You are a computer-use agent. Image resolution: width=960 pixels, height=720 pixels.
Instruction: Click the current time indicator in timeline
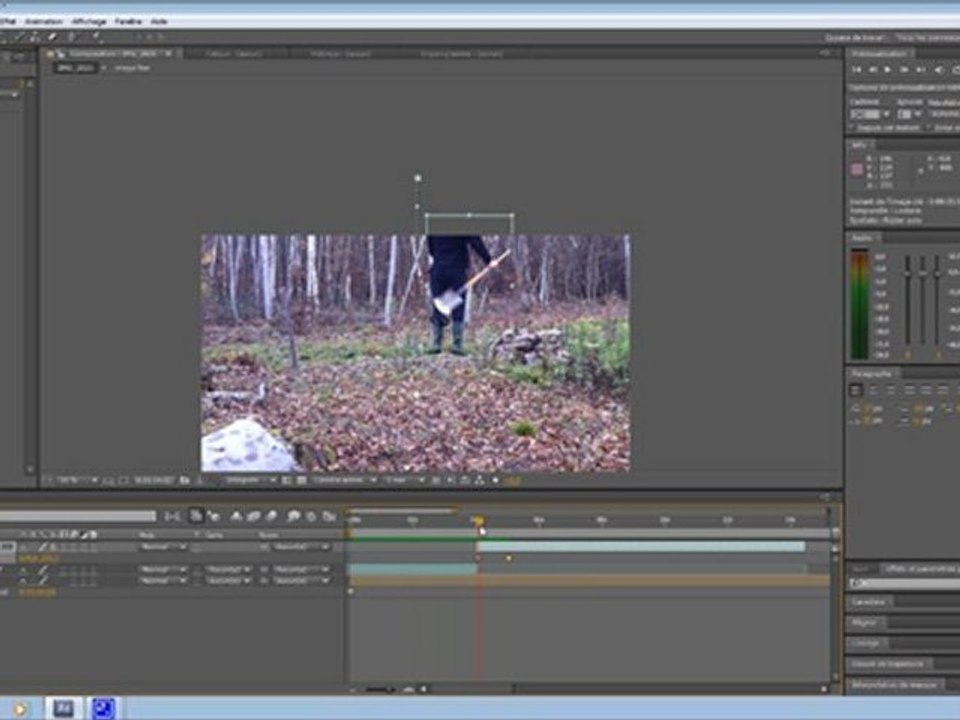[478, 521]
